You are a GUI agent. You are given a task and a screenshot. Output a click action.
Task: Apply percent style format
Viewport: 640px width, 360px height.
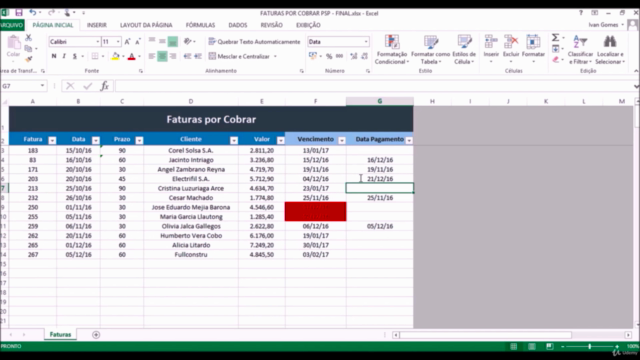[329, 56]
